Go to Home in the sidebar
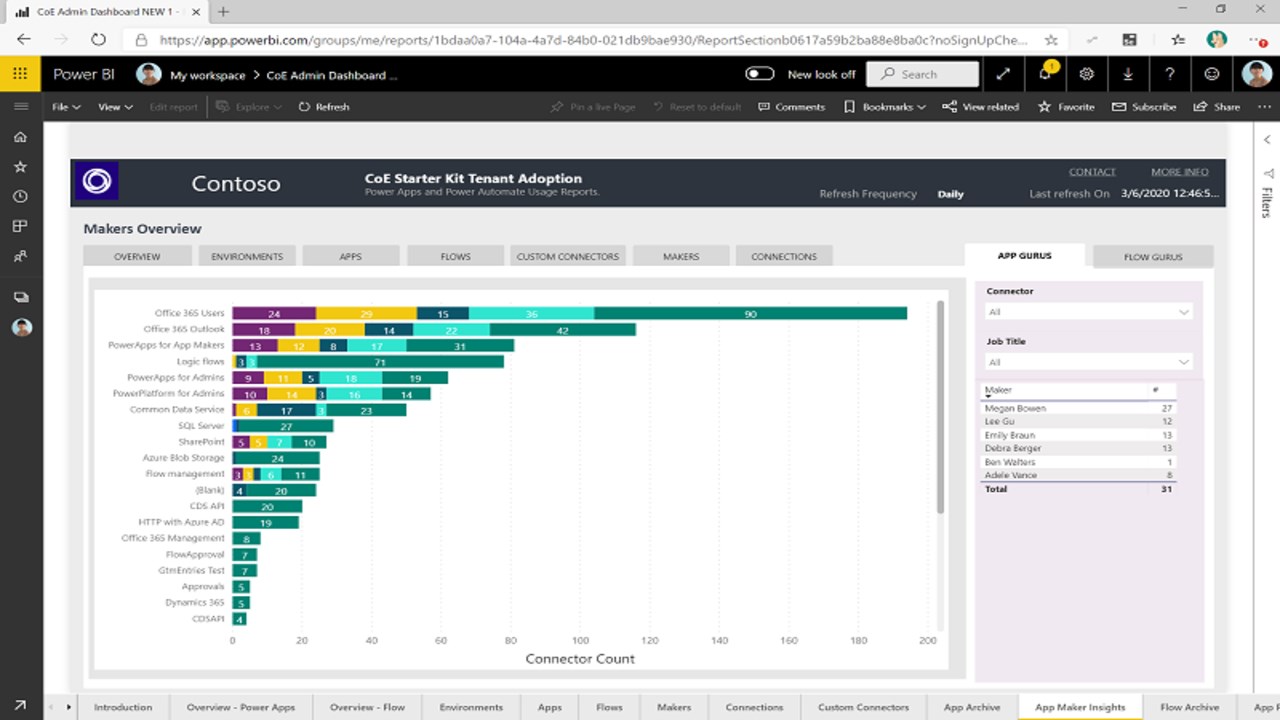This screenshot has width=1280, height=720. (20, 137)
